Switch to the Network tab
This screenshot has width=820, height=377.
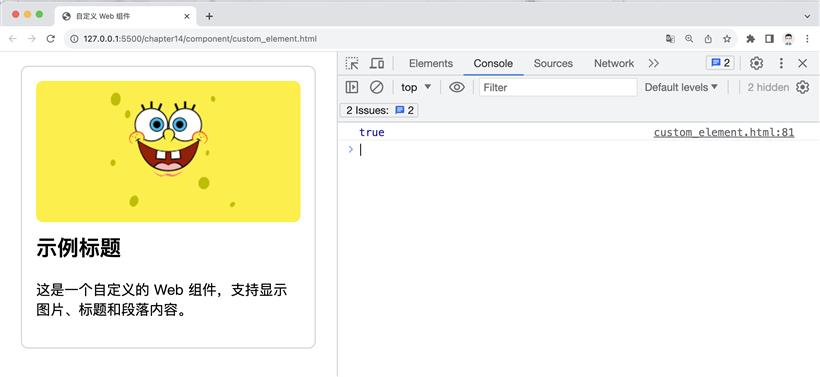614,63
